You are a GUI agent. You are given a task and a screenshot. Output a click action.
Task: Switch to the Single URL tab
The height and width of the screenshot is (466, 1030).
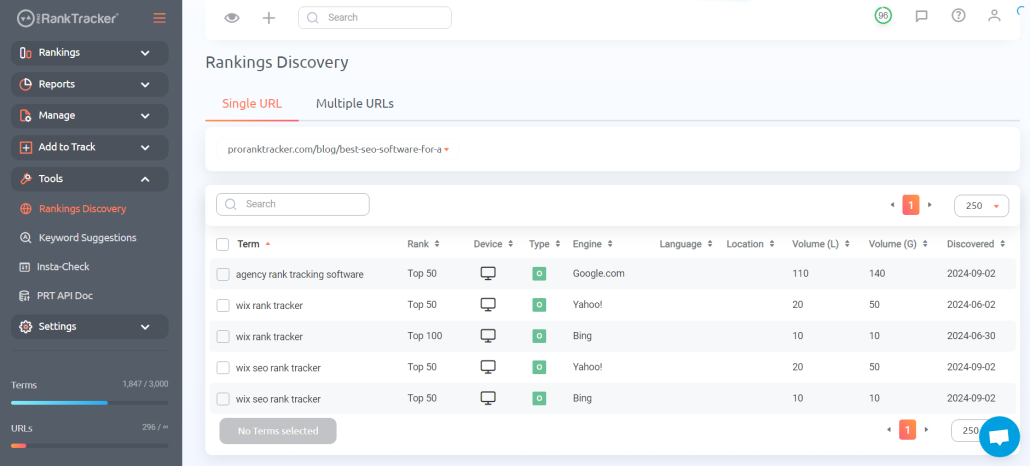pyautogui.click(x=252, y=103)
